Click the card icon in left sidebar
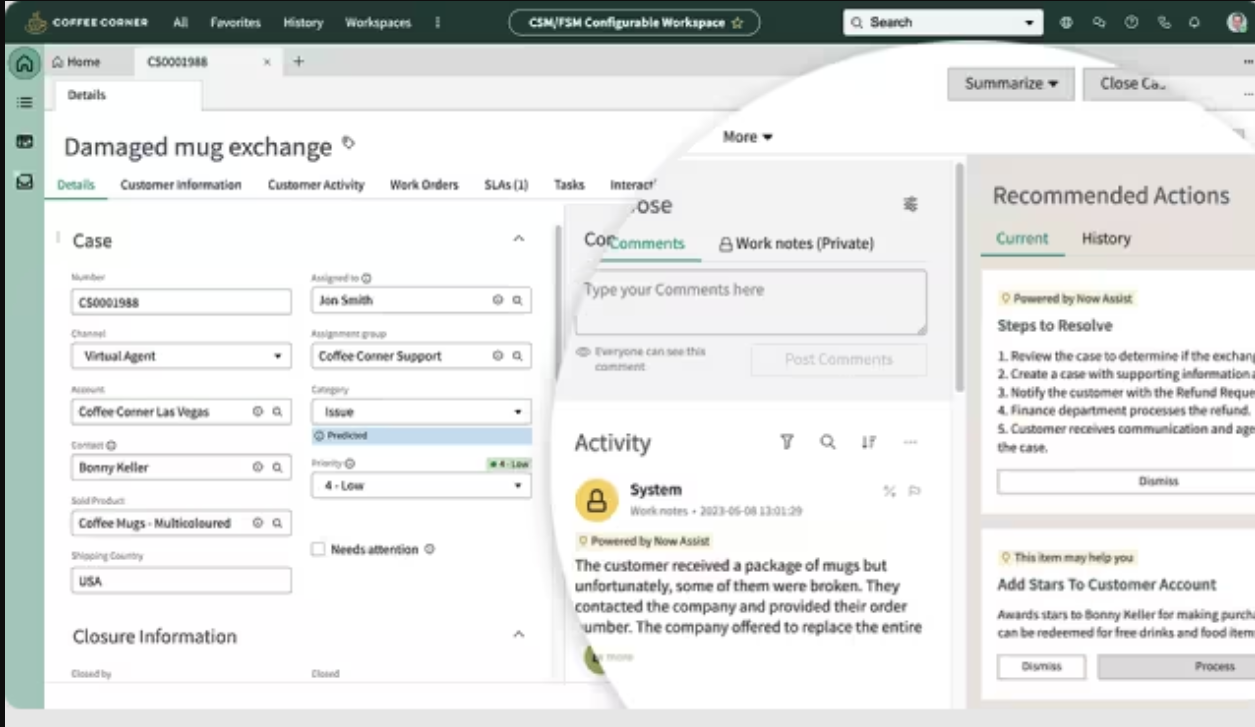Screen dimensions: 1255x727 [x=24, y=142]
